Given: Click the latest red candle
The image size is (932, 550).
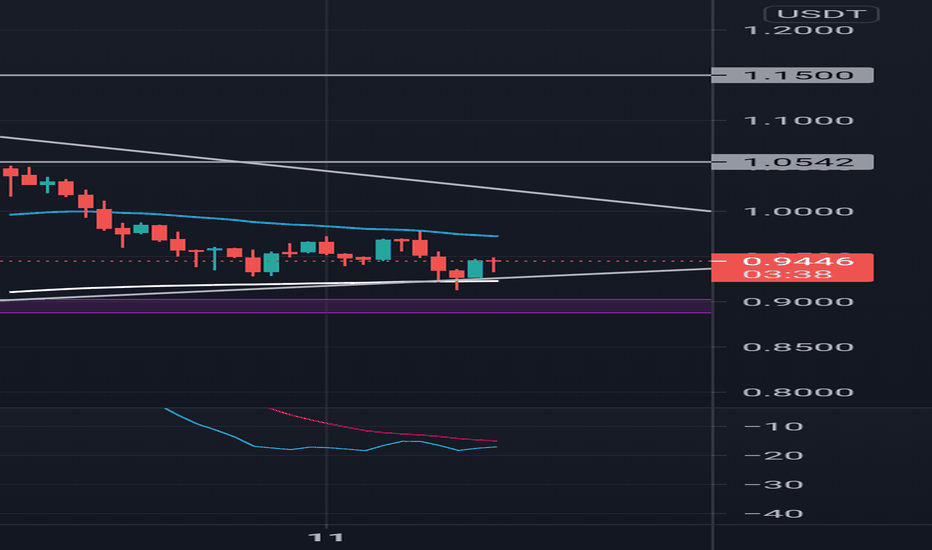Looking at the screenshot, I should (x=493, y=262).
